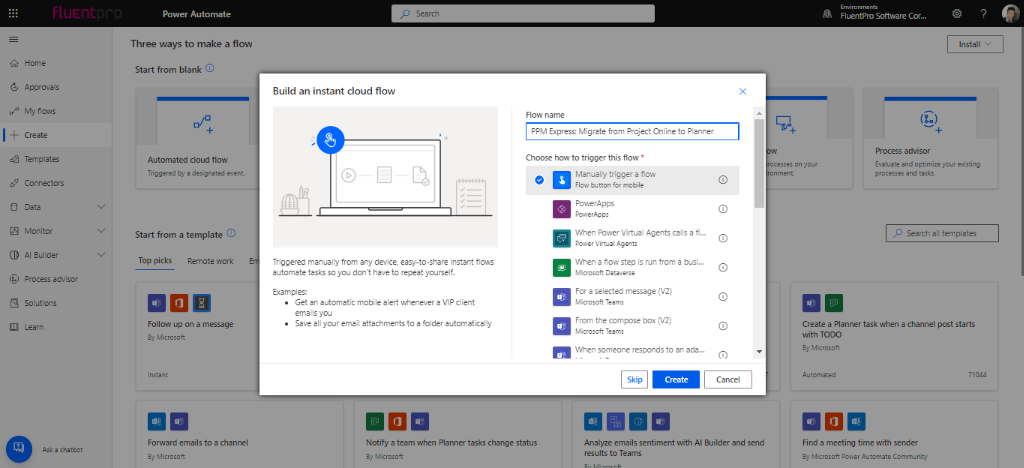Screen dimensions: 1024x468
Task: Expand the Data section in sidebar
Action: (101, 207)
